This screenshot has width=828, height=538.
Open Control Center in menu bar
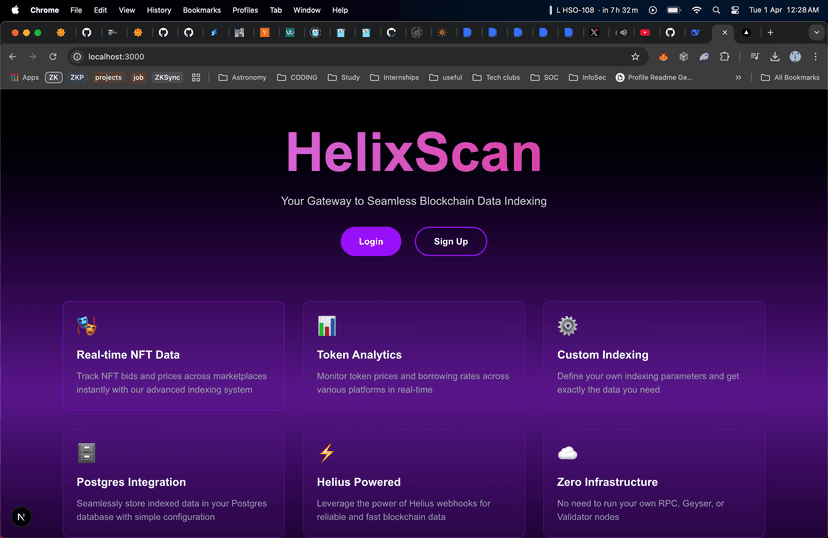click(x=735, y=10)
